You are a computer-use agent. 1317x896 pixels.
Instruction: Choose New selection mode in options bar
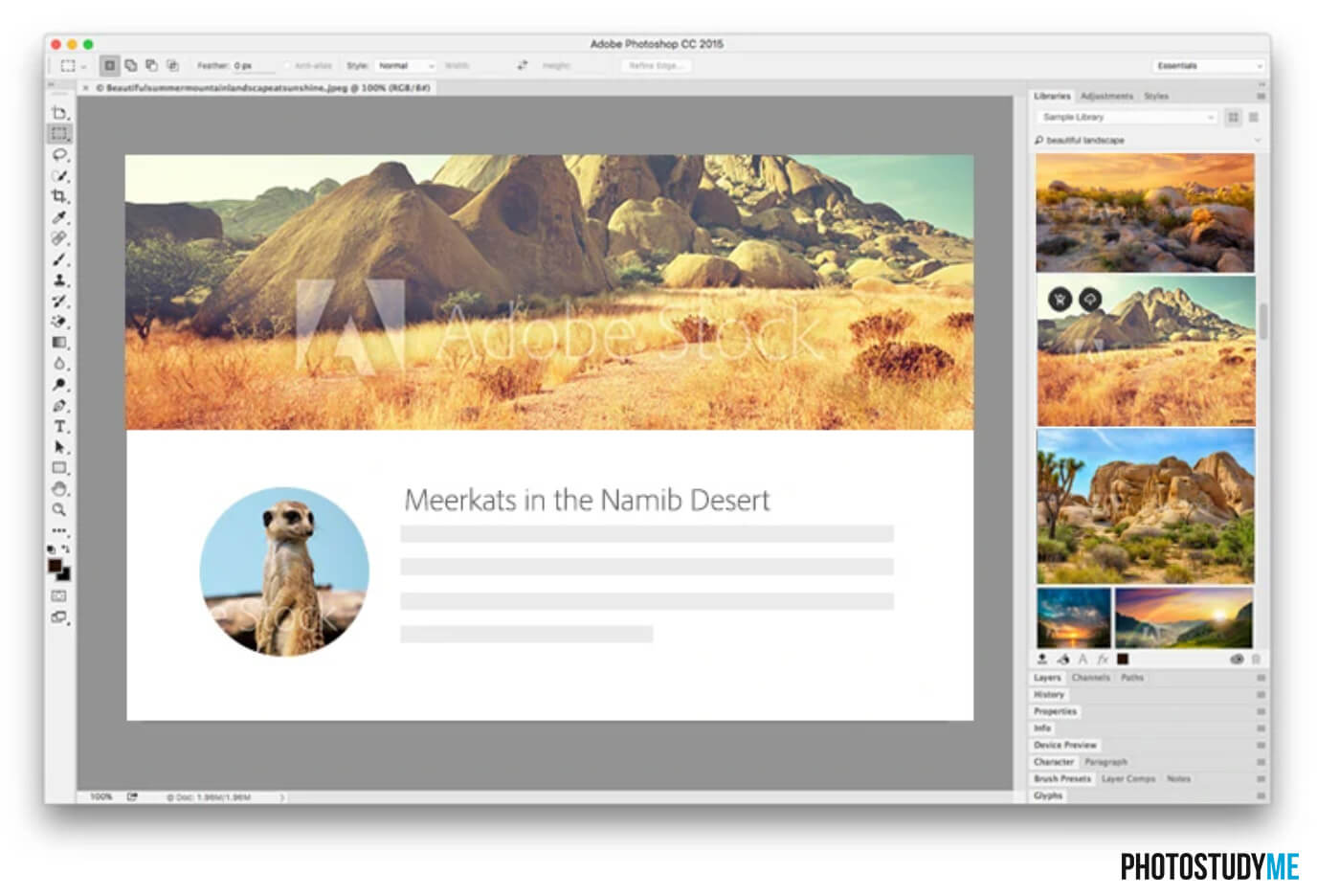click(x=109, y=66)
